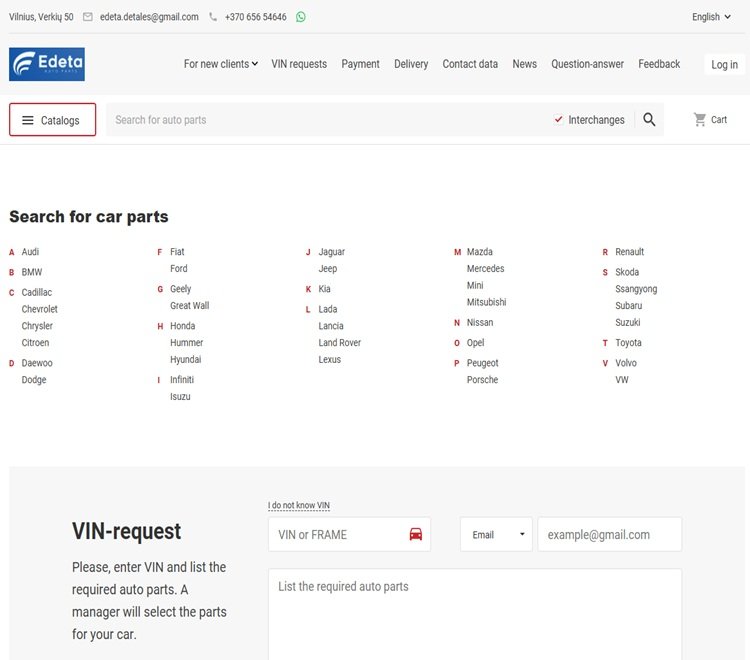Click the I do not know VIN link
This screenshot has height=660, width=750.
299,506
